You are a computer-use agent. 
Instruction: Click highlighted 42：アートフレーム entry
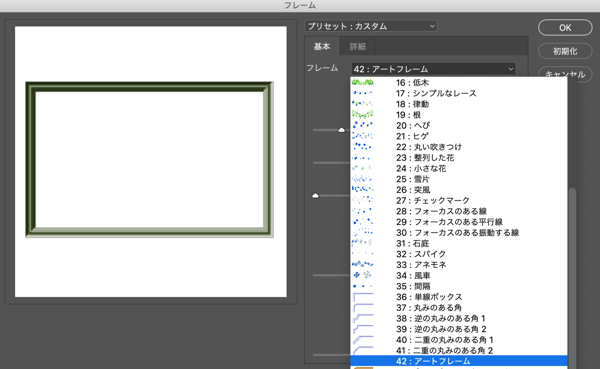click(x=458, y=361)
